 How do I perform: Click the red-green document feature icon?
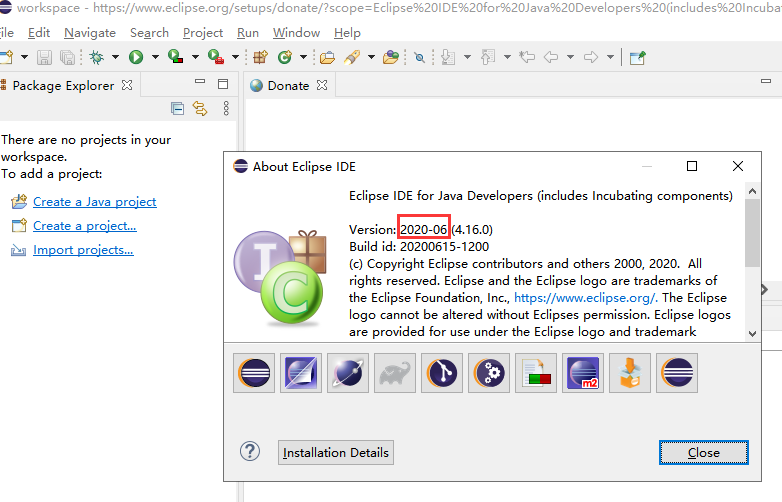(536, 373)
